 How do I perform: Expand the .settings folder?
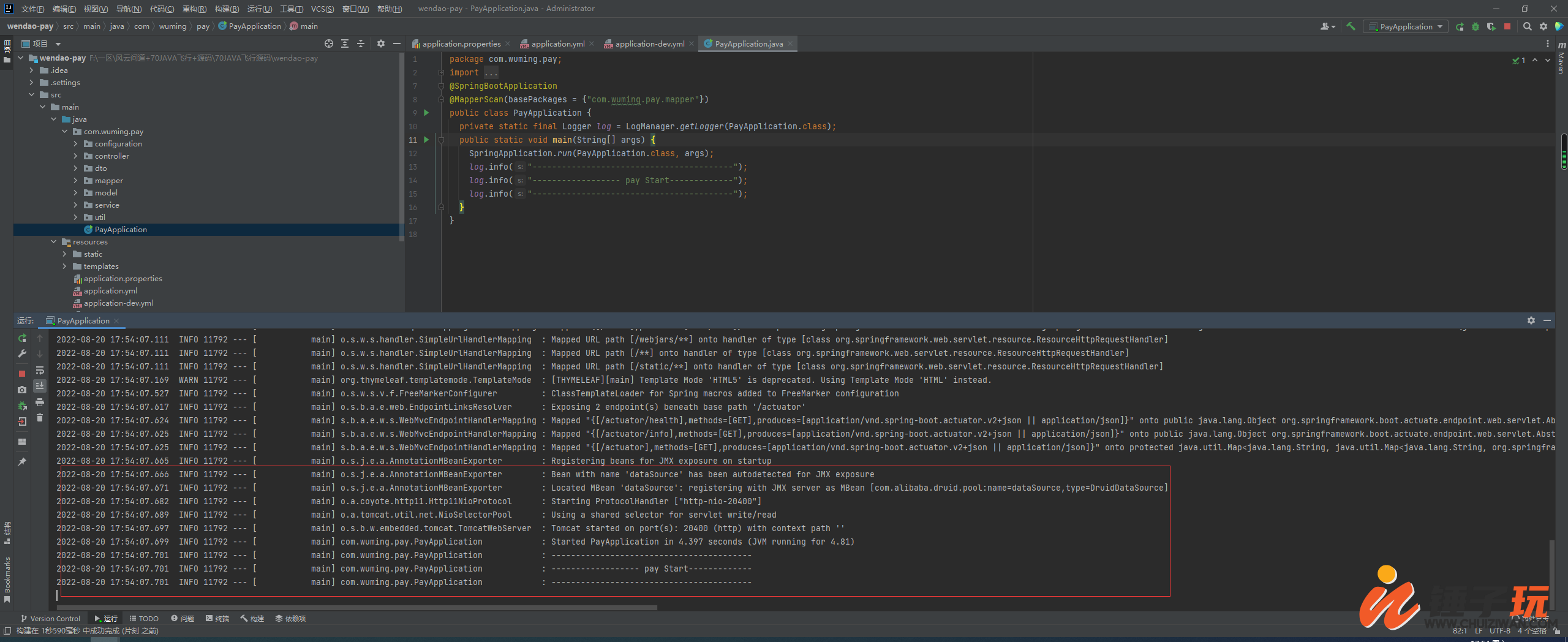click(x=32, y=83)
